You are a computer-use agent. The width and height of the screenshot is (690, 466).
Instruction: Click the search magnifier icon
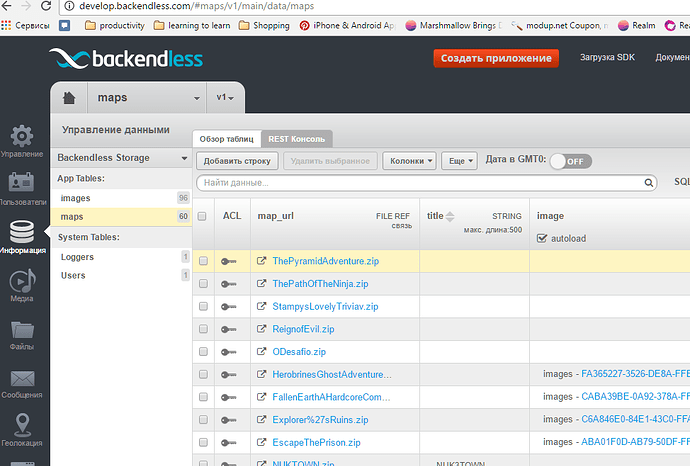648,183
